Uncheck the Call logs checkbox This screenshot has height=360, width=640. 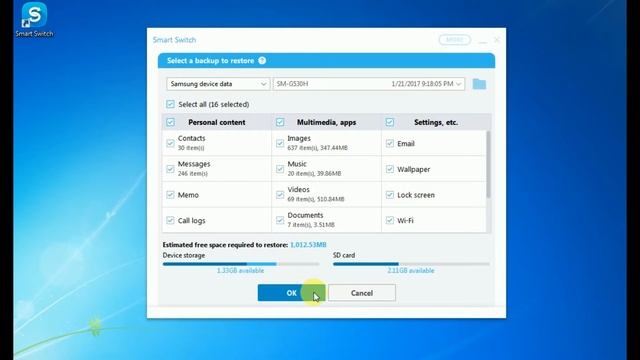[x=170, y=220]
